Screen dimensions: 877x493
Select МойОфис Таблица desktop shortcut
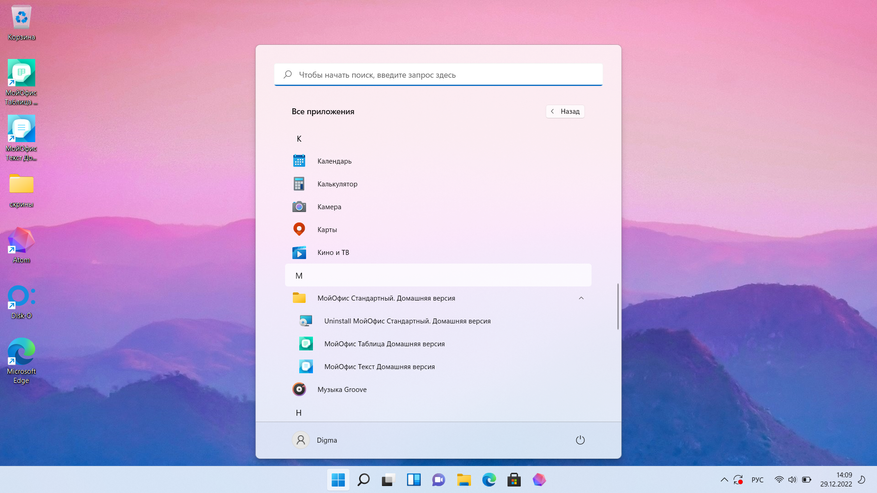[x=21, y=82]
